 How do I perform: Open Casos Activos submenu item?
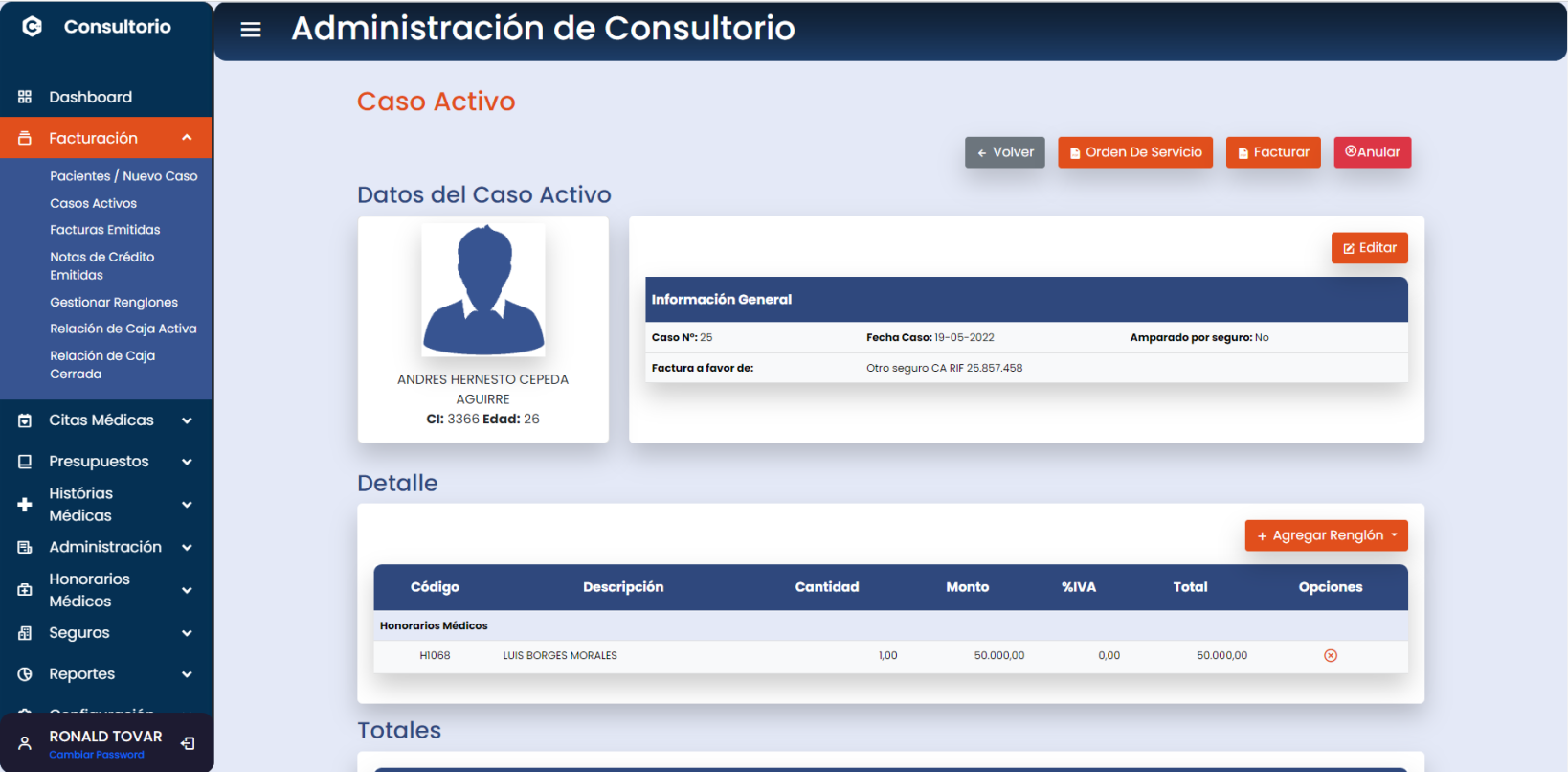(93, 203)
